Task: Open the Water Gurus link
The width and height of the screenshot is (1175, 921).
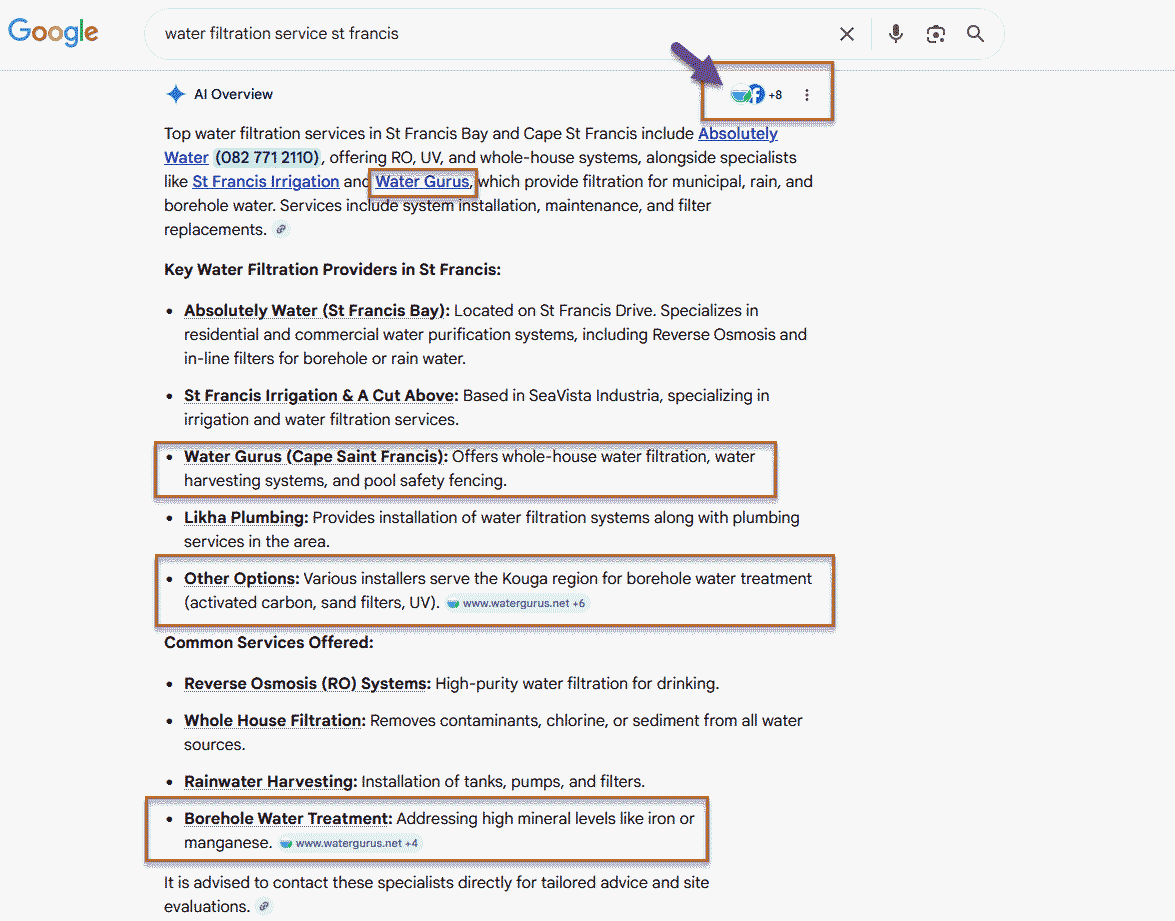Action: (422, 181)
